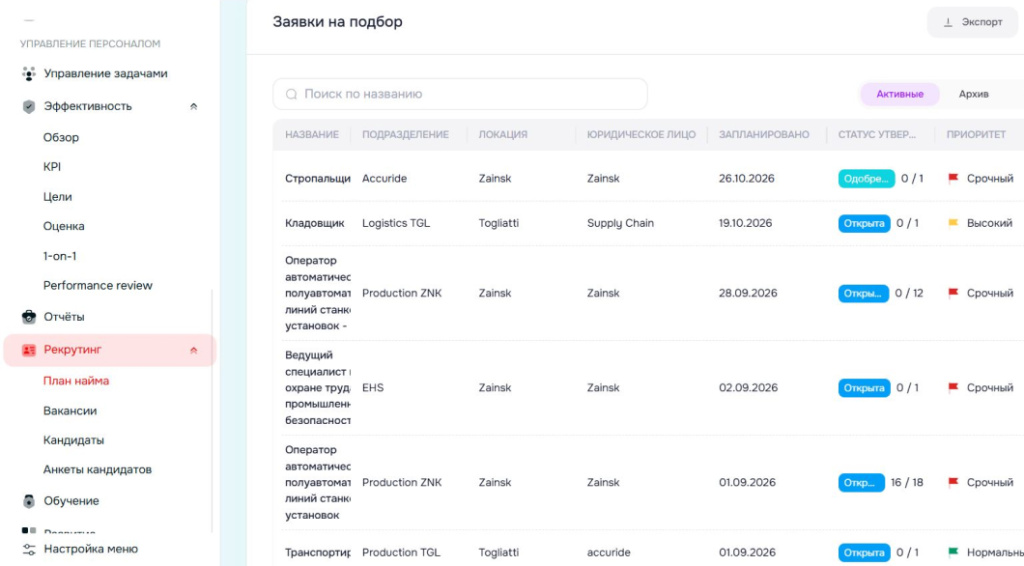Viewport: 1024px width, 566px height.
Task: Click Logistics TGL department cell
Action: [396, 223]
